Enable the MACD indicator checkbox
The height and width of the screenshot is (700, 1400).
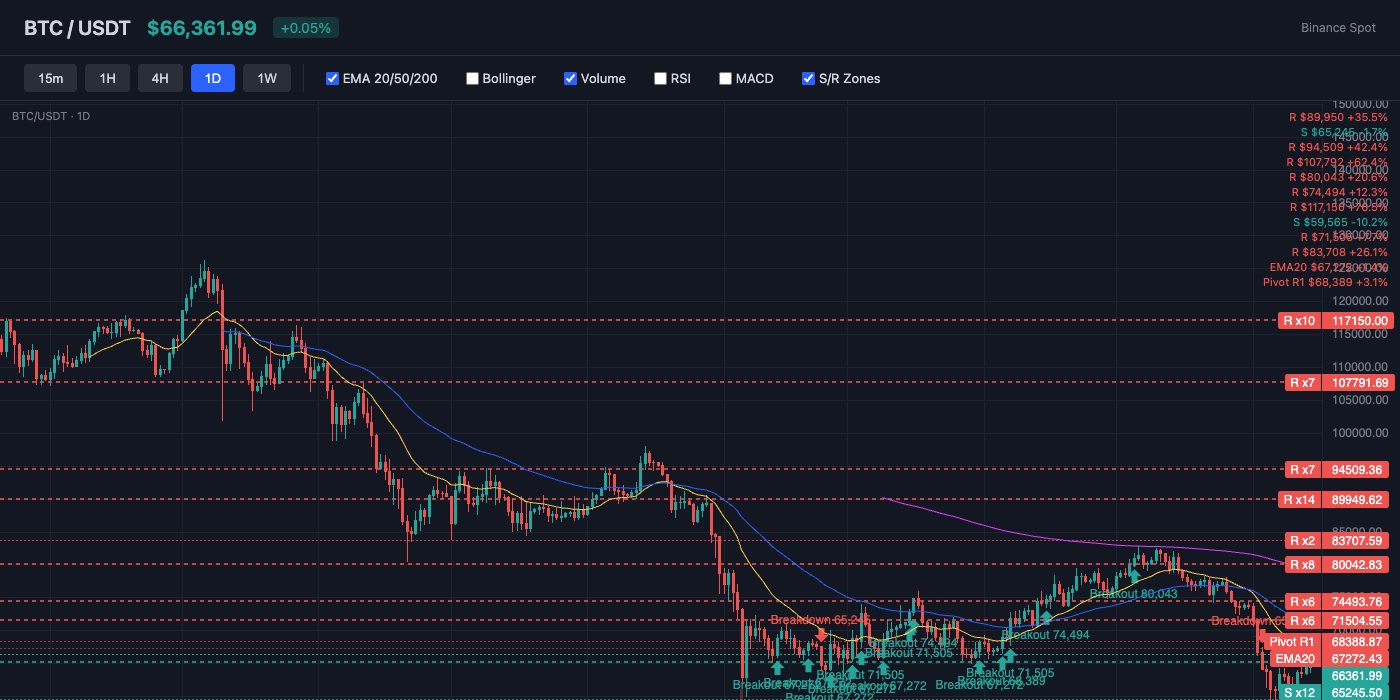coord(725,78)
